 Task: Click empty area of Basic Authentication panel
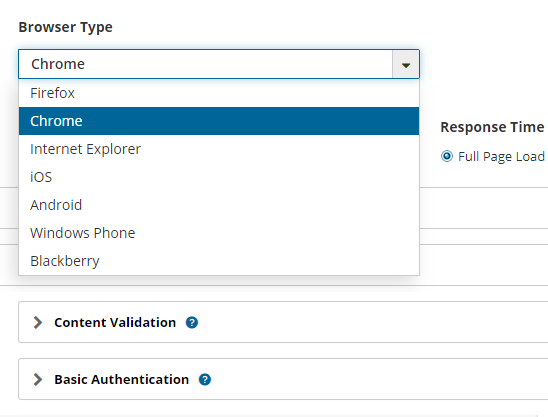coord(377,379)
